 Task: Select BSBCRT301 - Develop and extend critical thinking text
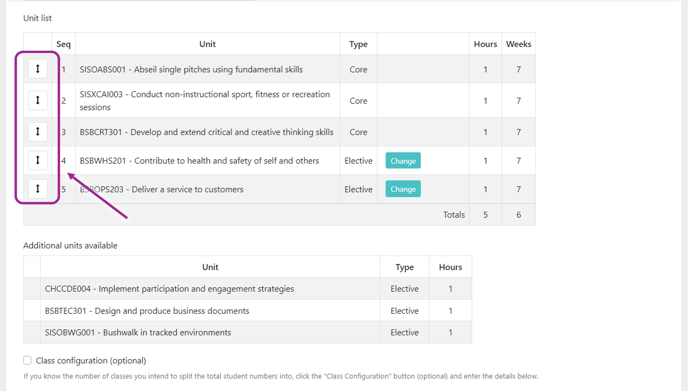(x=206, y=132)
